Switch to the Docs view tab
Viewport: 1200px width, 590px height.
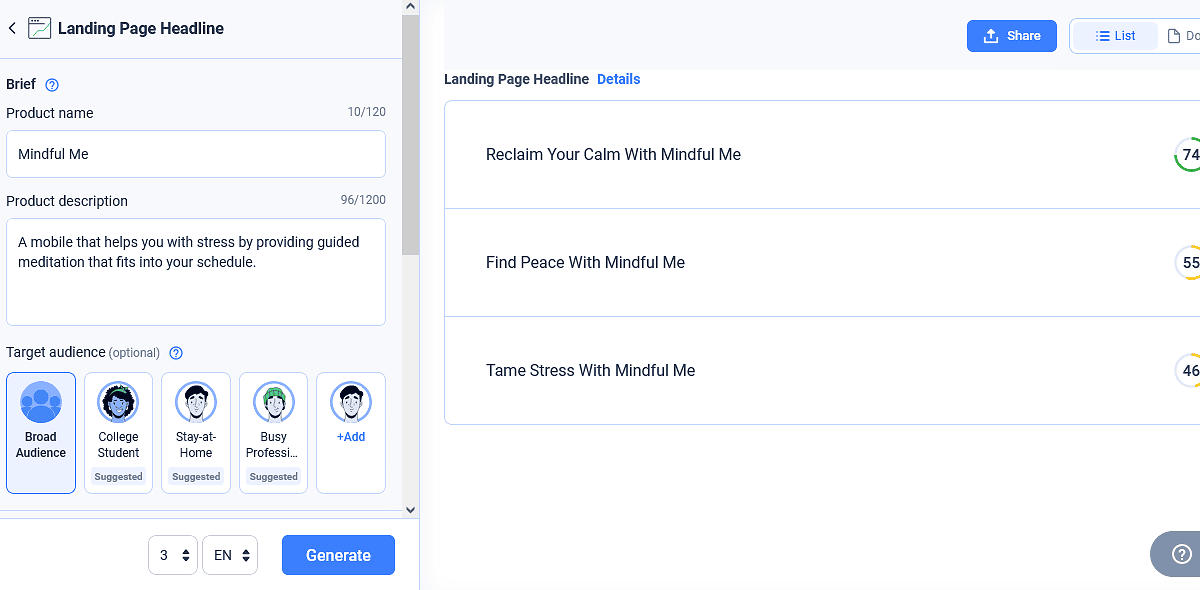coord(1184,35)
